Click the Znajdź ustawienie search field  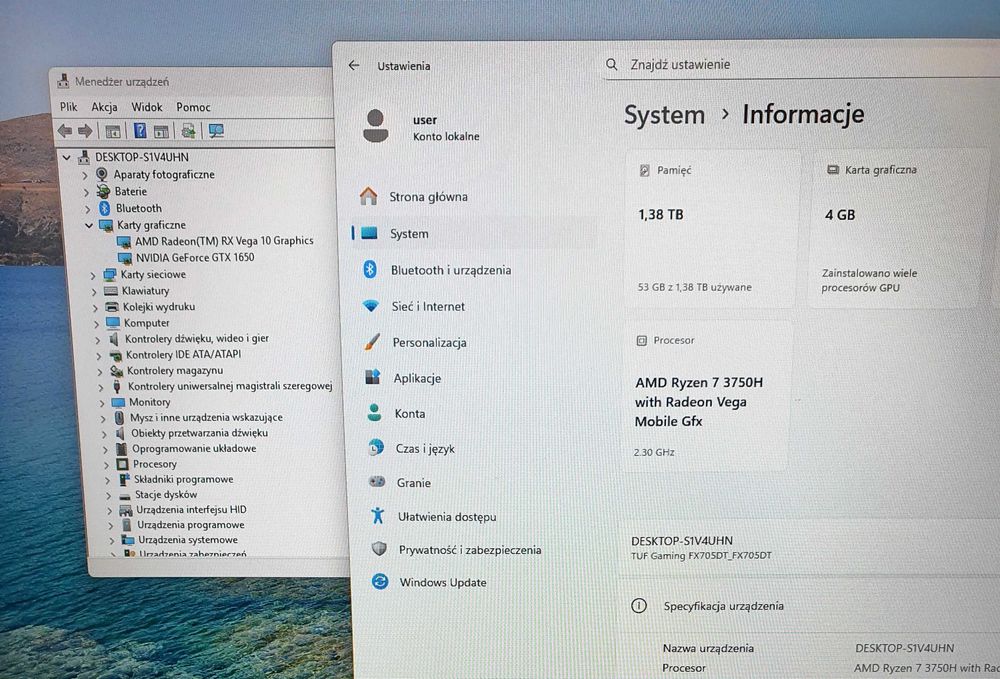pos(800,64)
